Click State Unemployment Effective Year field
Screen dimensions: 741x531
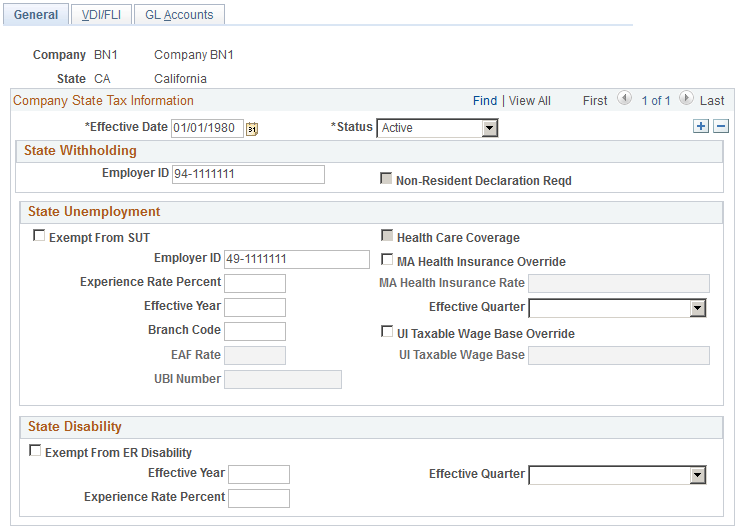(x=255, y=308)
